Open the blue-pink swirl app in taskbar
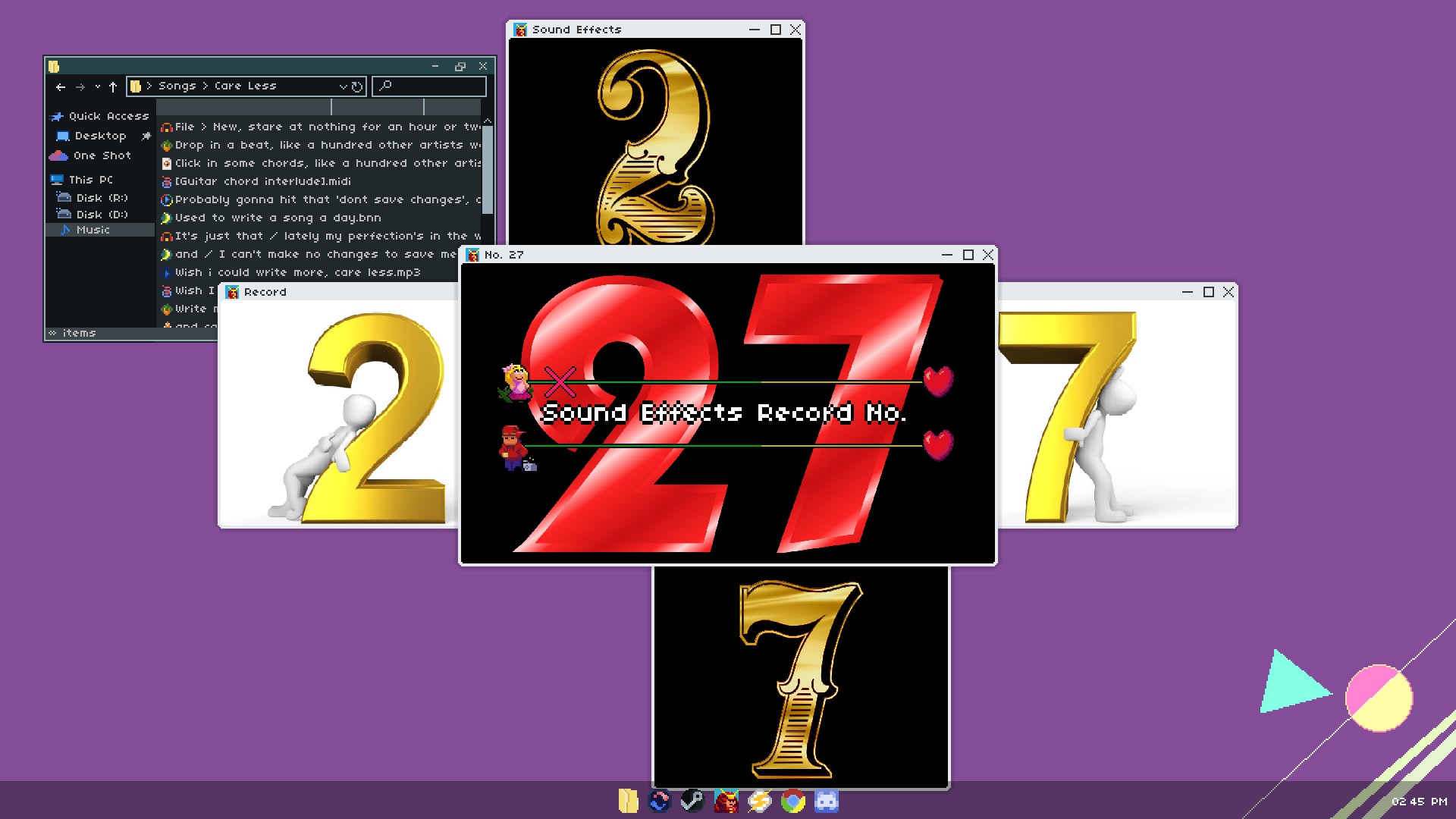The height and width of the screenshot is (819, 1456). (x=660, y=801)
